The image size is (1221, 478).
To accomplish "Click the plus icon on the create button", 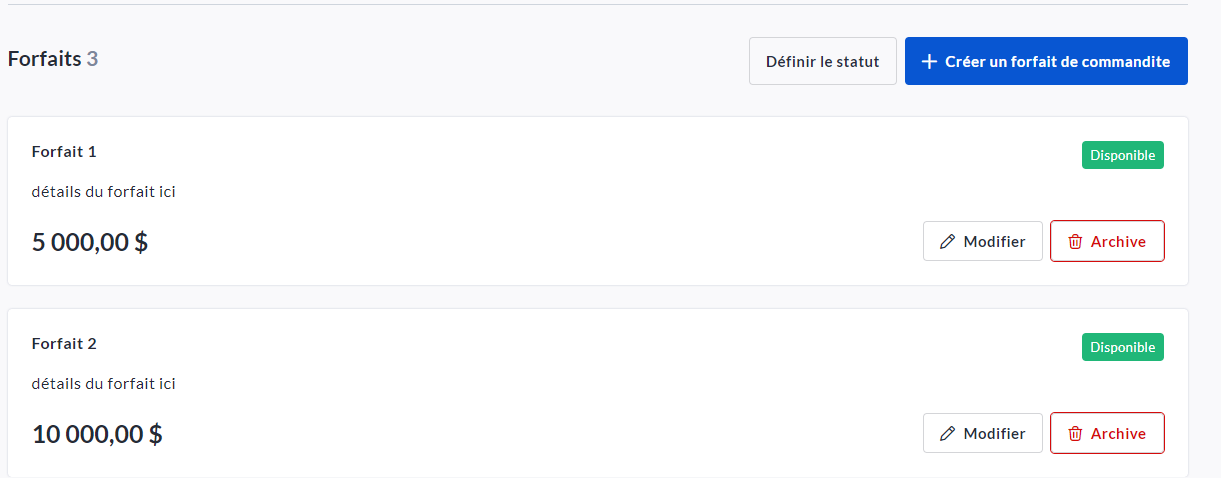I will 929,62.
